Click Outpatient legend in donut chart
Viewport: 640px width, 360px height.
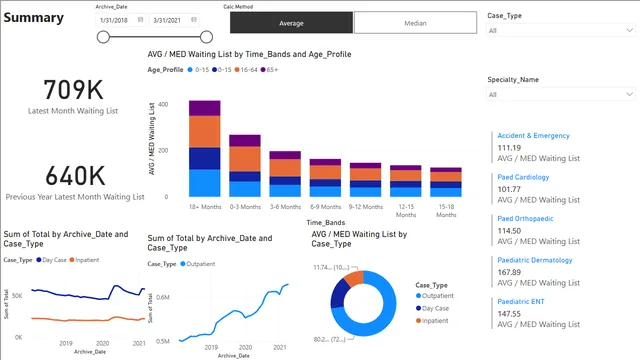point(435,296)
